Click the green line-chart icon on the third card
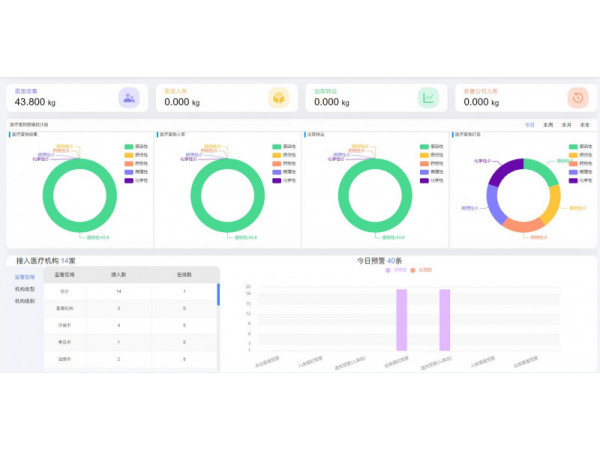 (428, 97)
